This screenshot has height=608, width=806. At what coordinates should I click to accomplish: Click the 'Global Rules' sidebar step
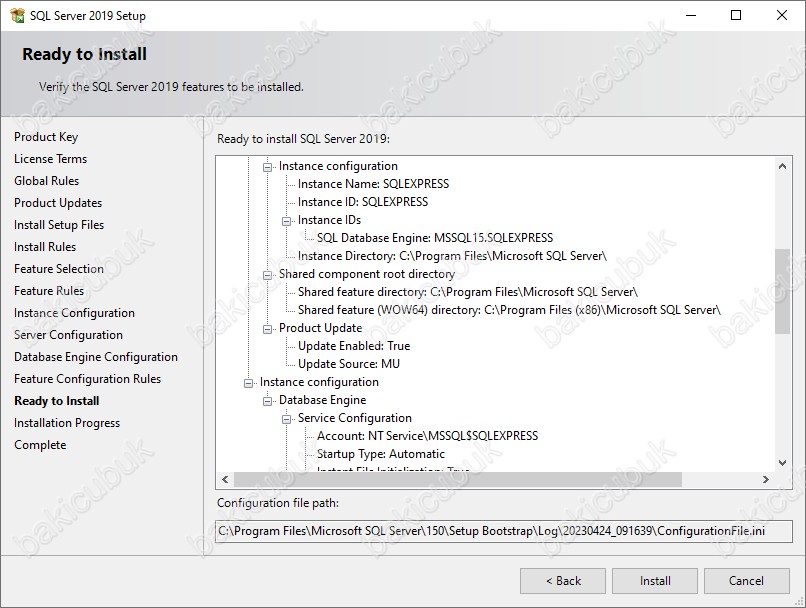tap(47, 181)
